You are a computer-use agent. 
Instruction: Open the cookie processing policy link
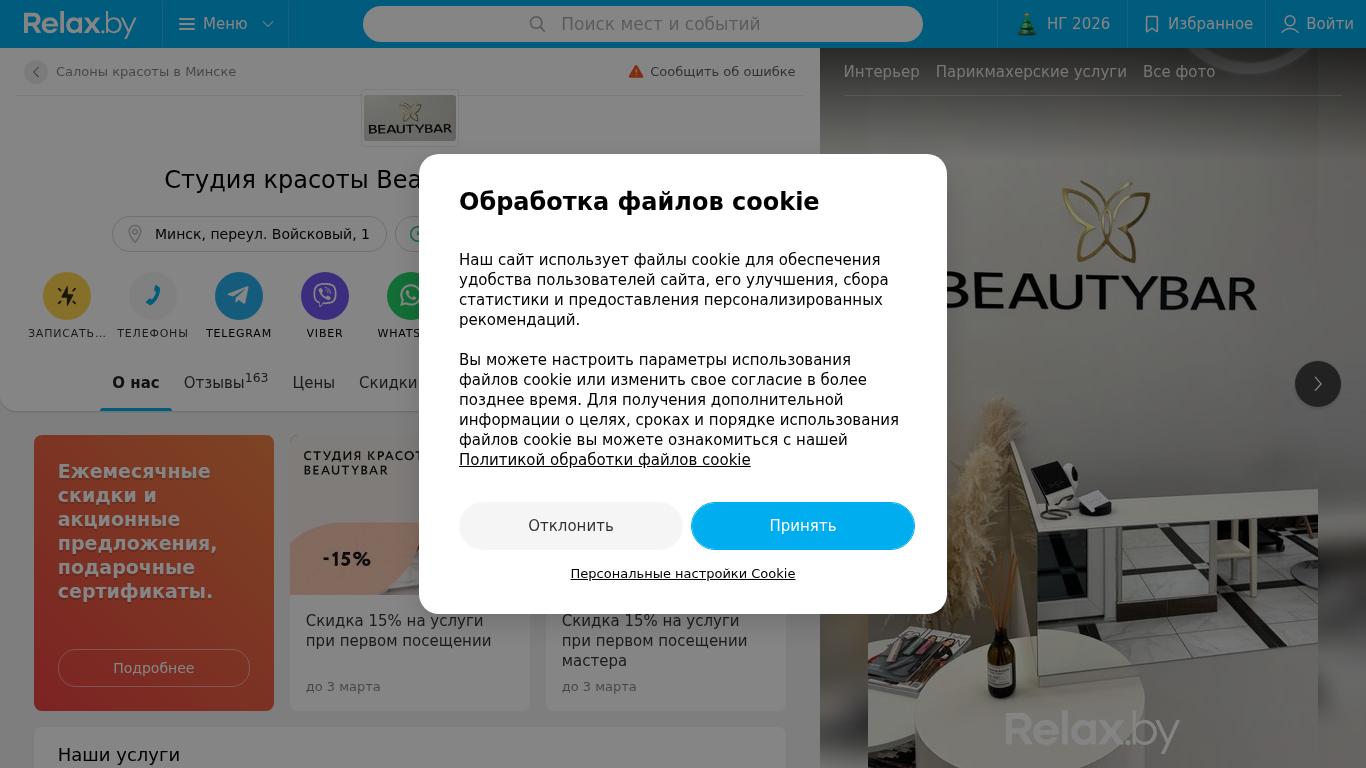604,460
